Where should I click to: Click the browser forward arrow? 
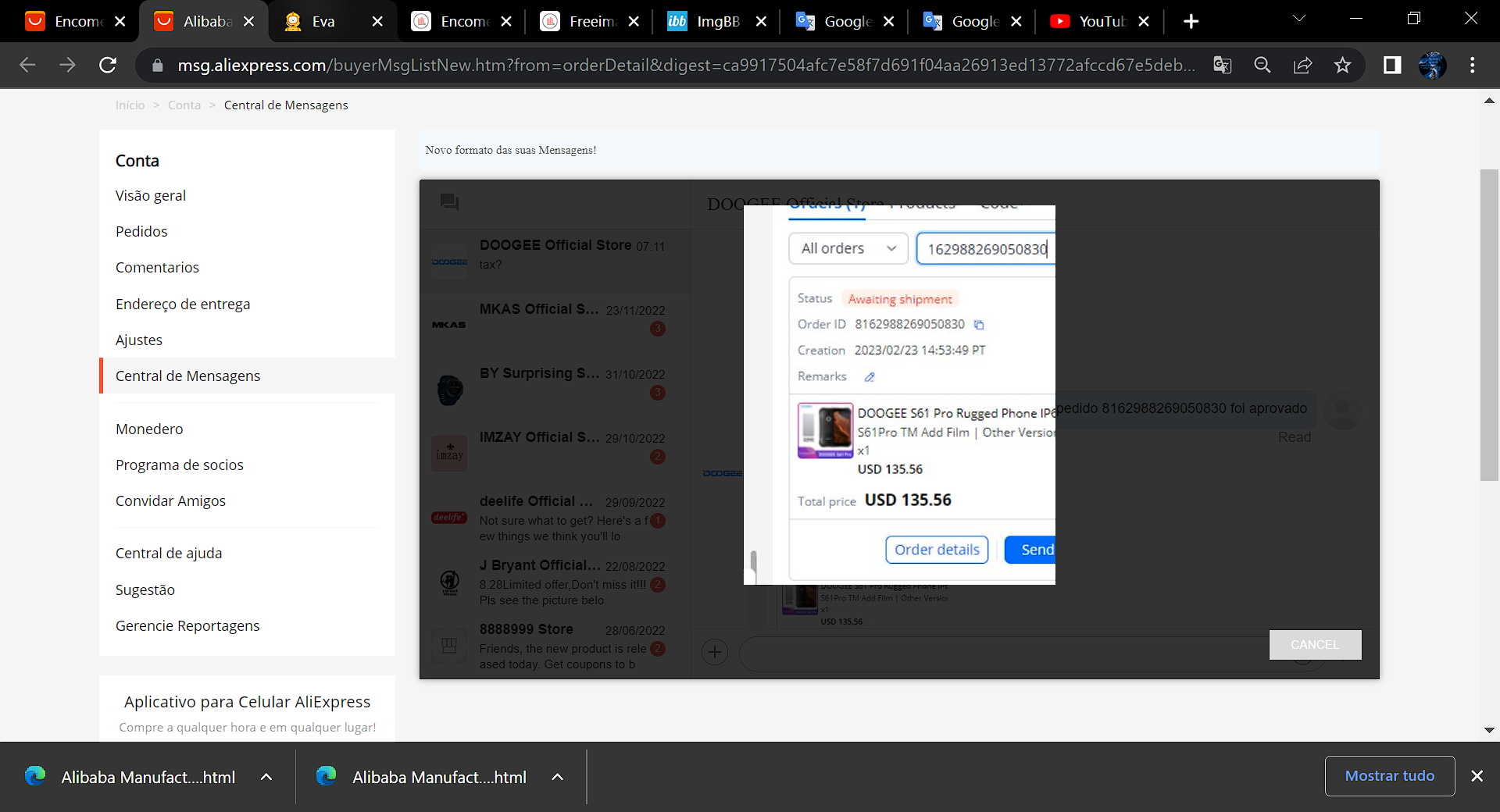click(68, 65)
